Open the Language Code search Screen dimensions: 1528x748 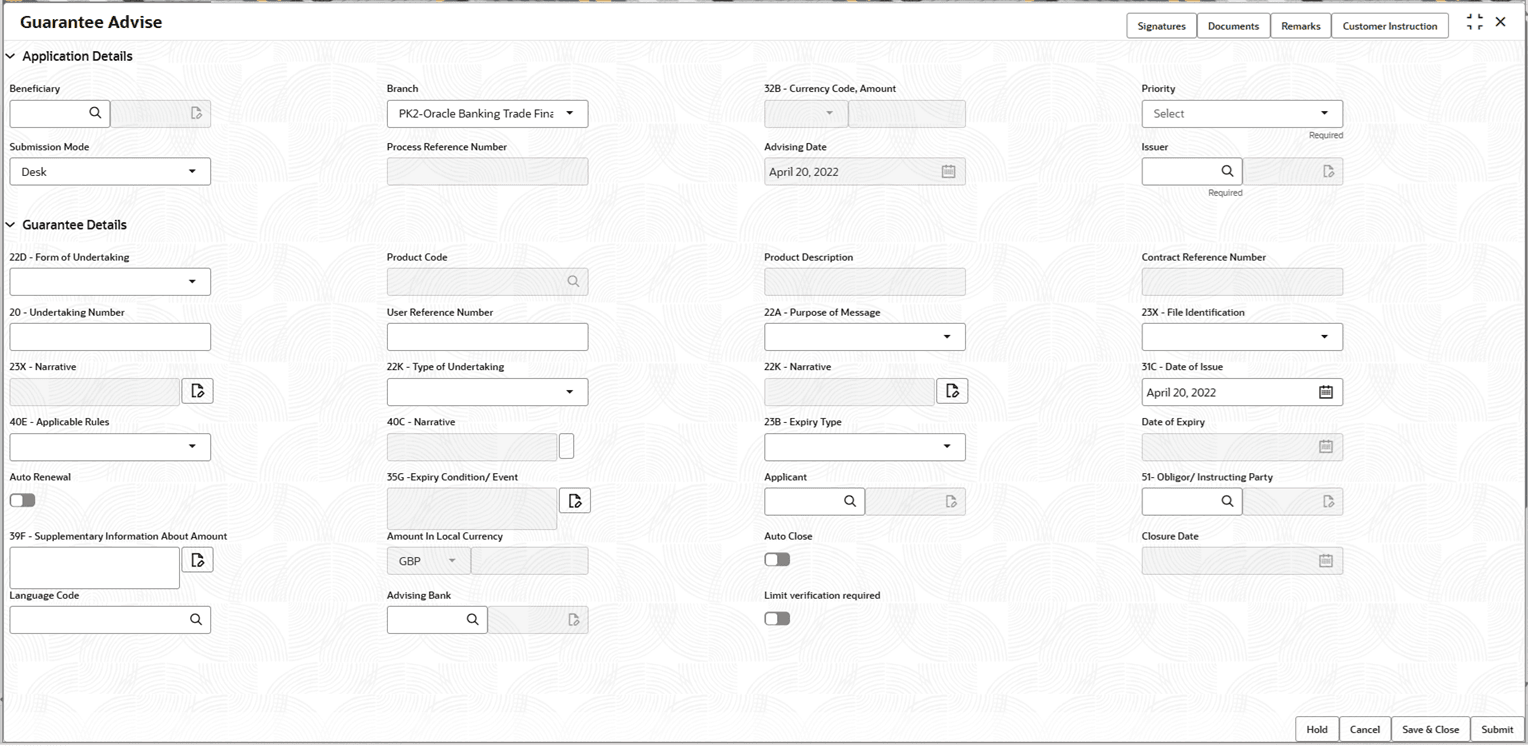point(197,619)
